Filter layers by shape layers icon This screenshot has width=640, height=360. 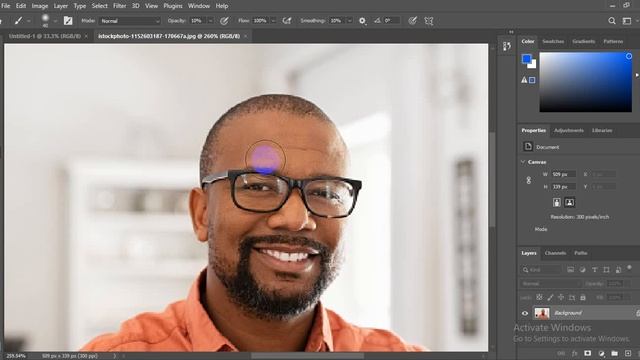(607, 270)
